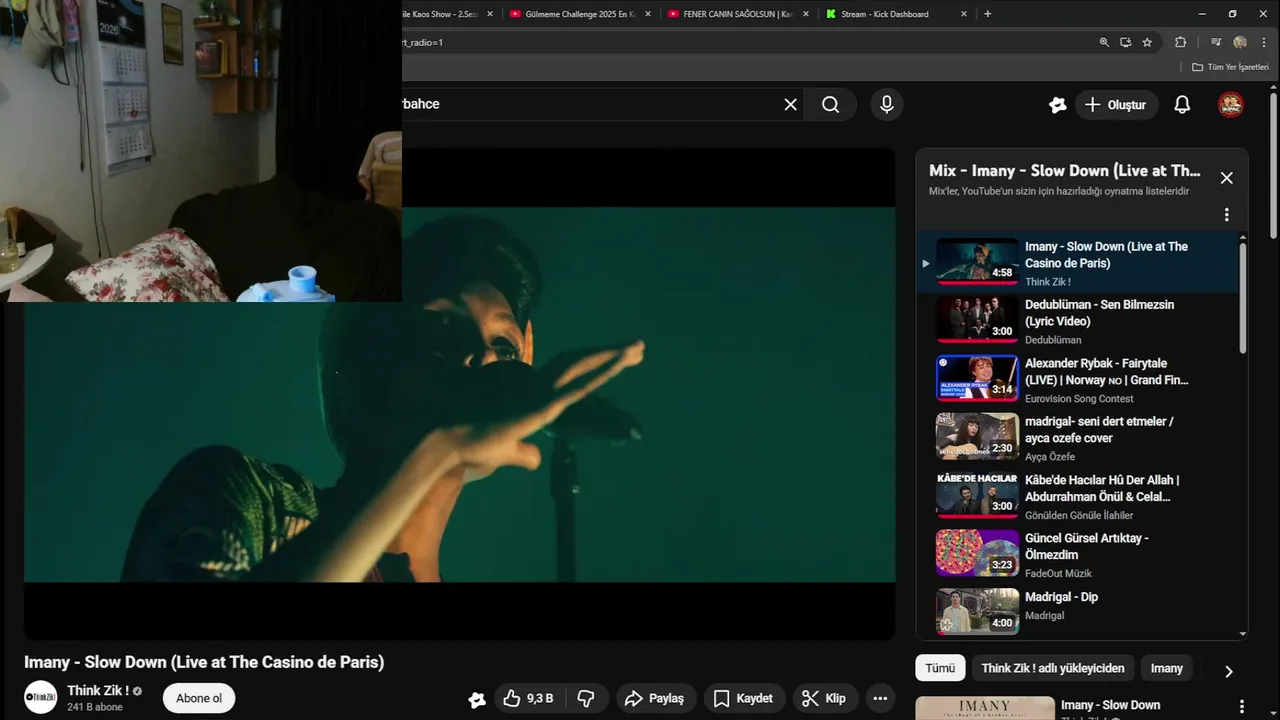Open the video title Imany - Slow Down
The height and width of the screenshot is (720, 1280).
[x=204, y=662]
